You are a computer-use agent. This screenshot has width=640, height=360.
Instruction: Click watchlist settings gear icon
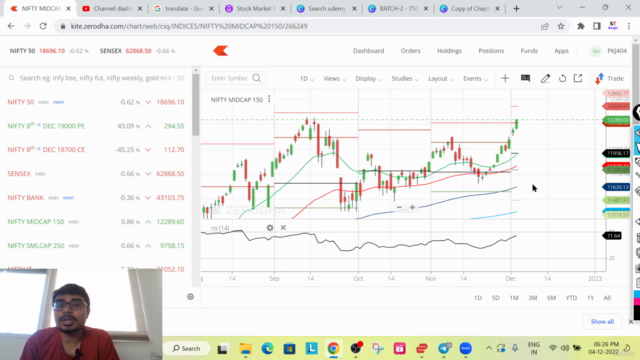click(191, 297)
